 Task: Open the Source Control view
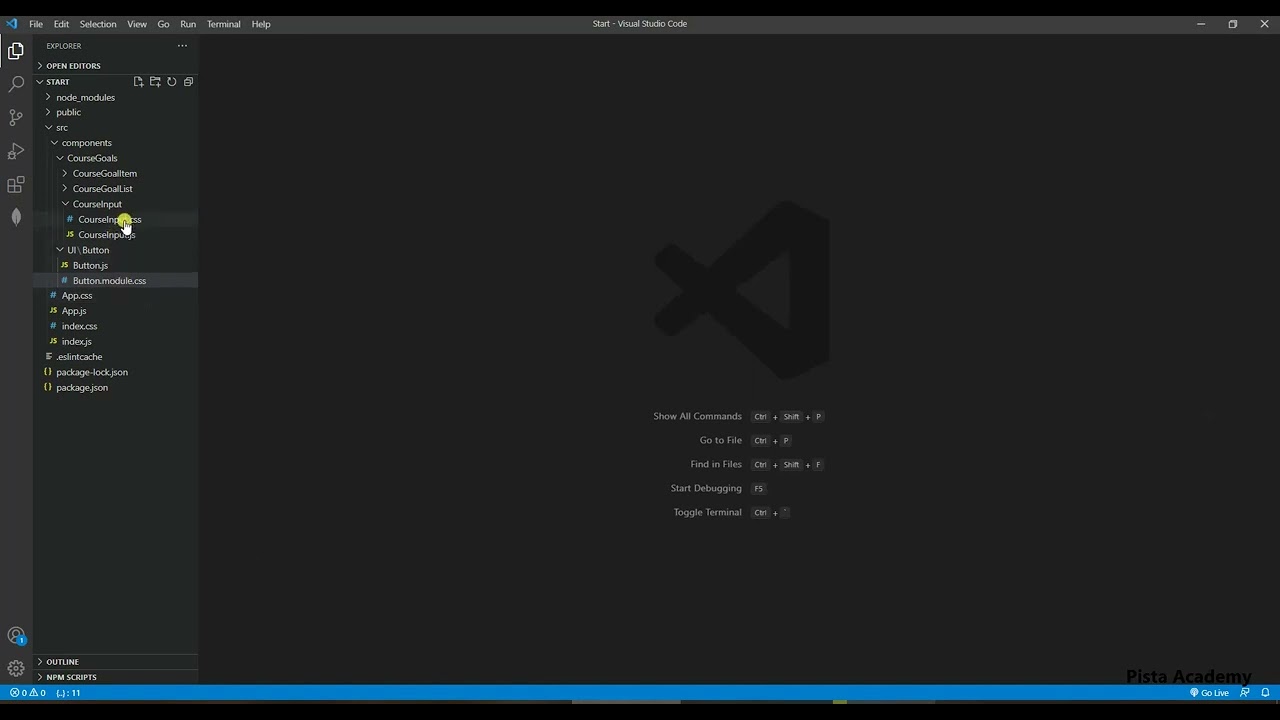(x=16, y=118)
